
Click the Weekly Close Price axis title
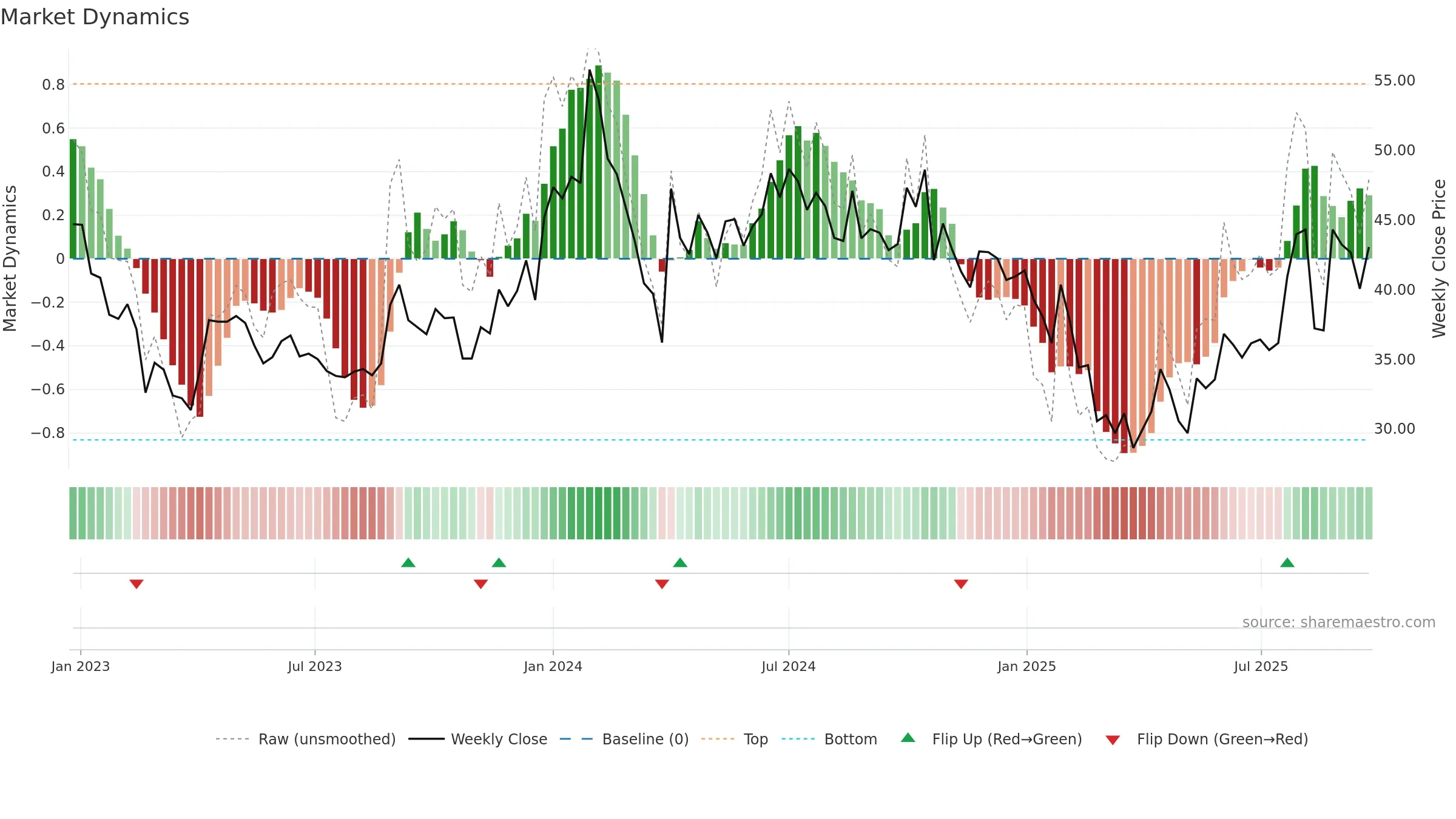1439,258
